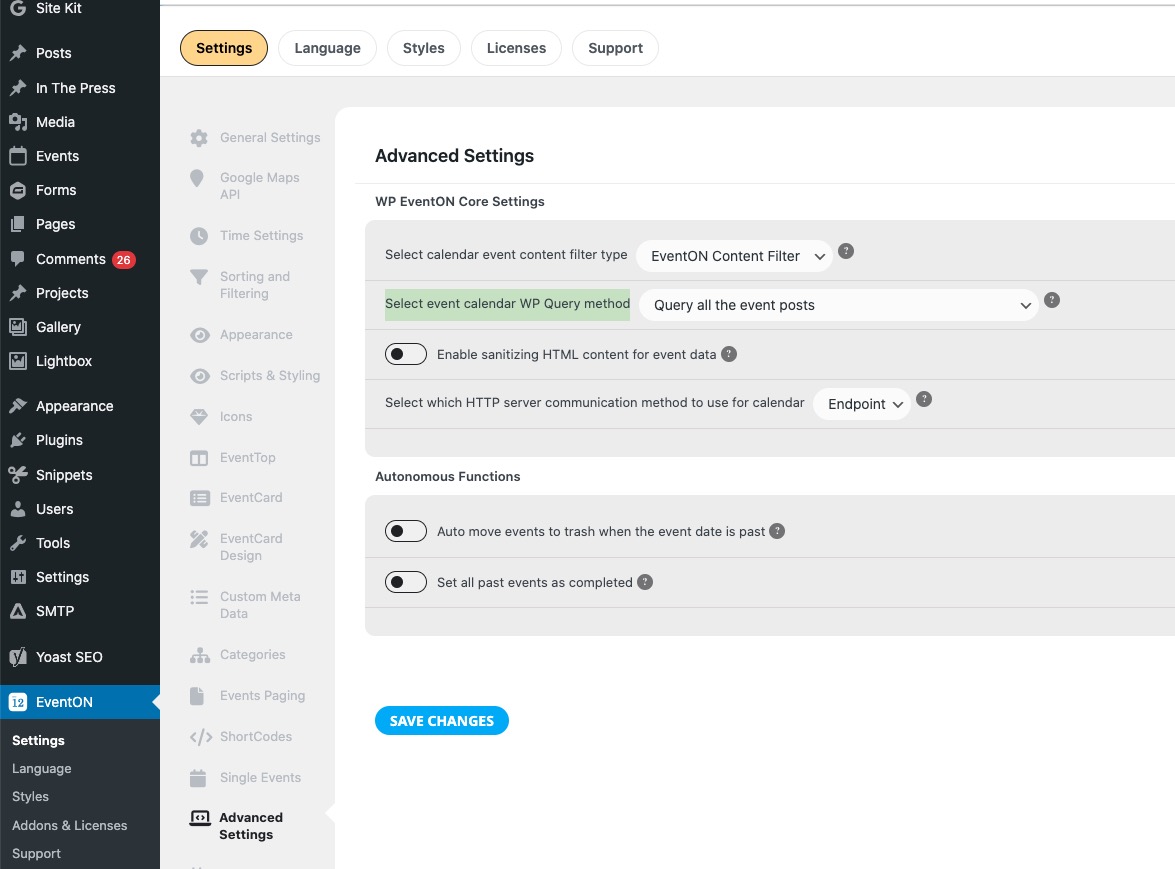
Task: Go to Custom Meta Data section
Action: pyautogui.click(x=260, y=605)
